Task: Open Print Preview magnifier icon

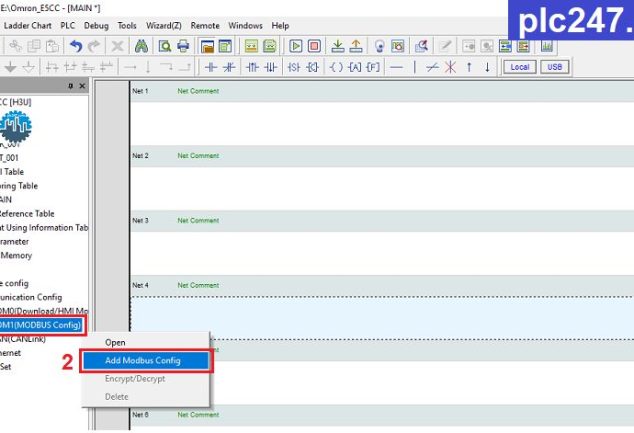Action: tap(165, 46)
